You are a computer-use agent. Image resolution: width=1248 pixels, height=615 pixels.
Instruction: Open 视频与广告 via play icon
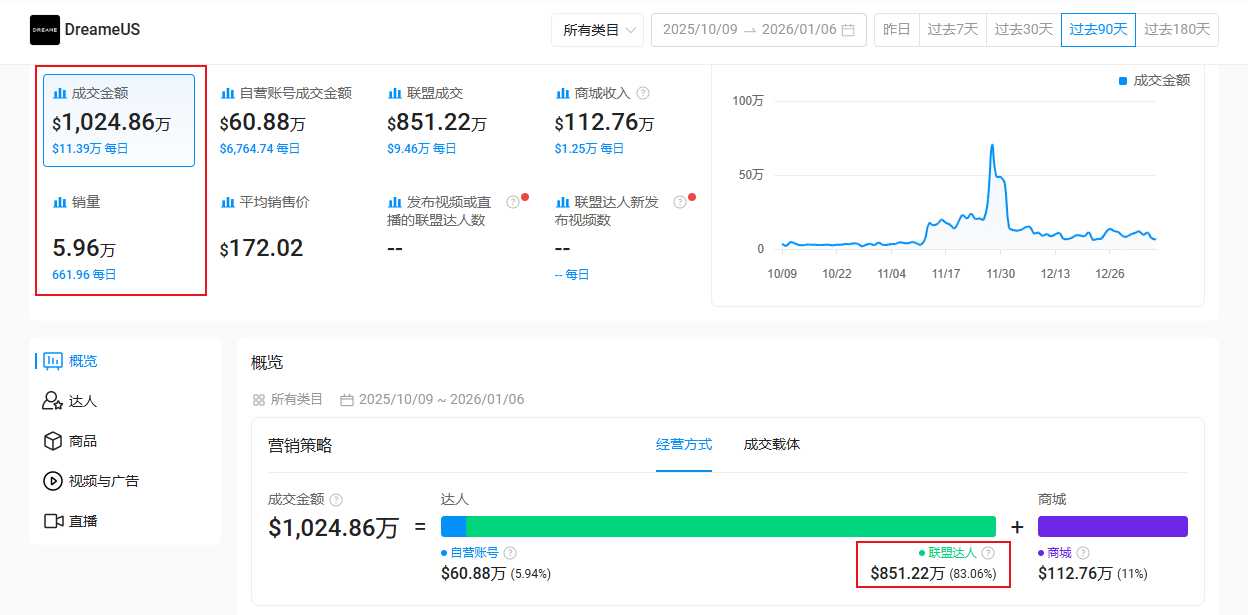point(52,481)
